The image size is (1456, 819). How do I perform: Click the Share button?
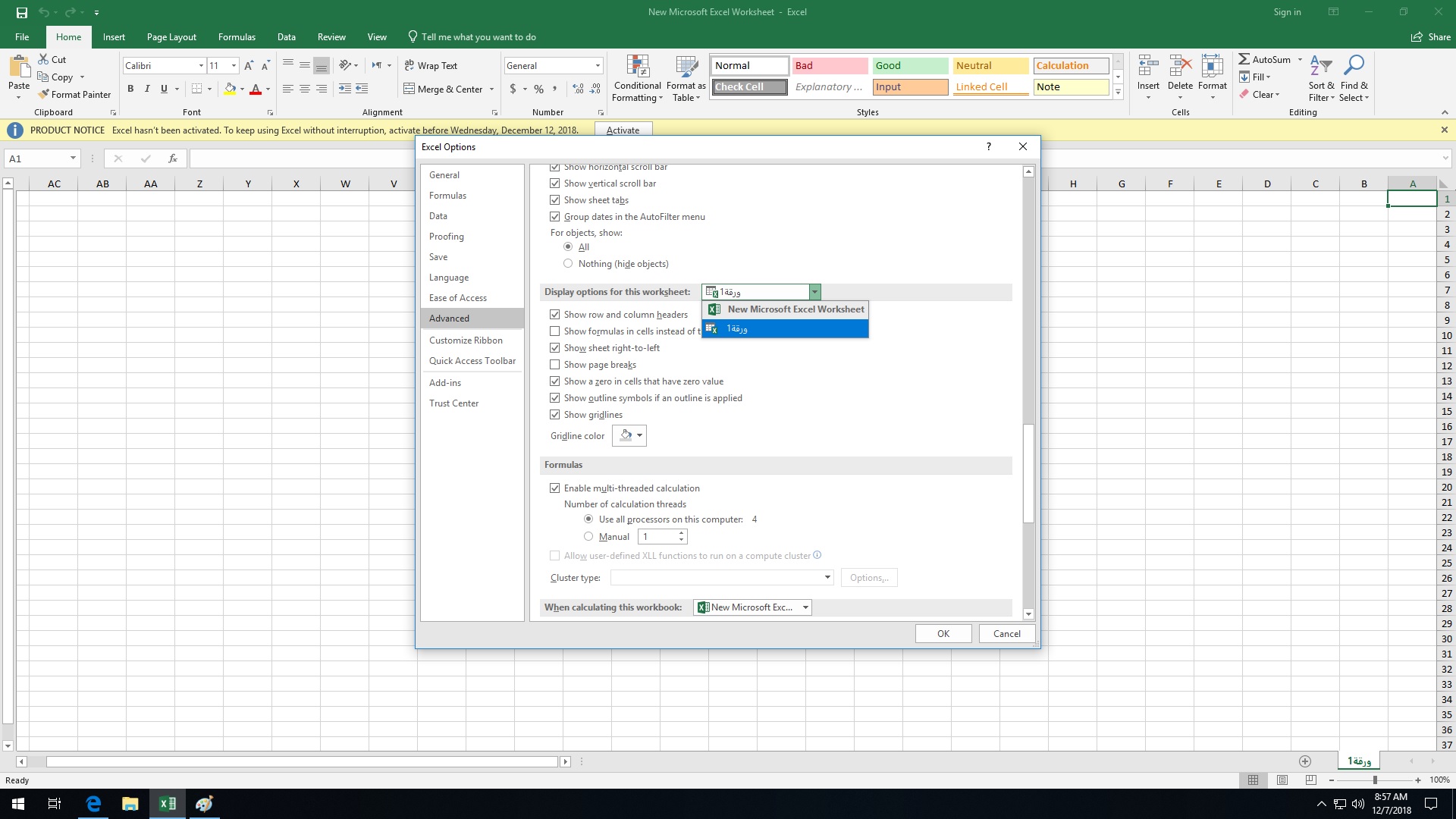[1431, 37]
